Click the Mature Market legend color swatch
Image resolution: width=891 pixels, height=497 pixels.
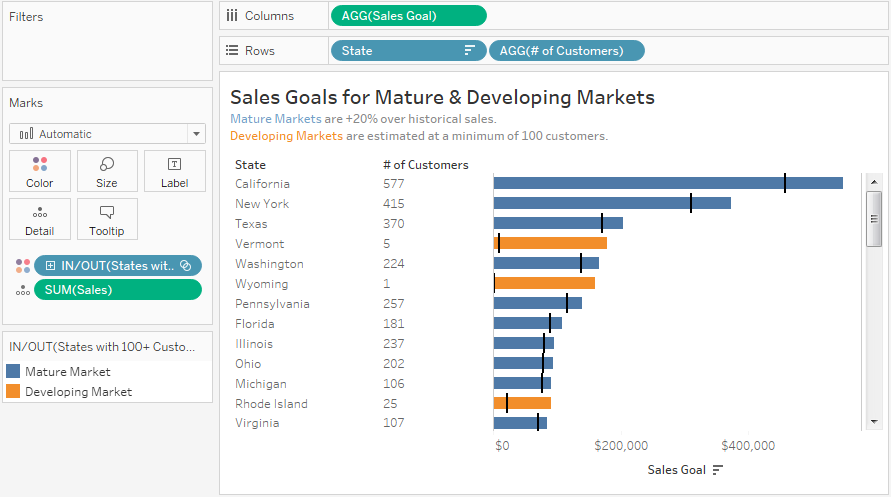13,372
